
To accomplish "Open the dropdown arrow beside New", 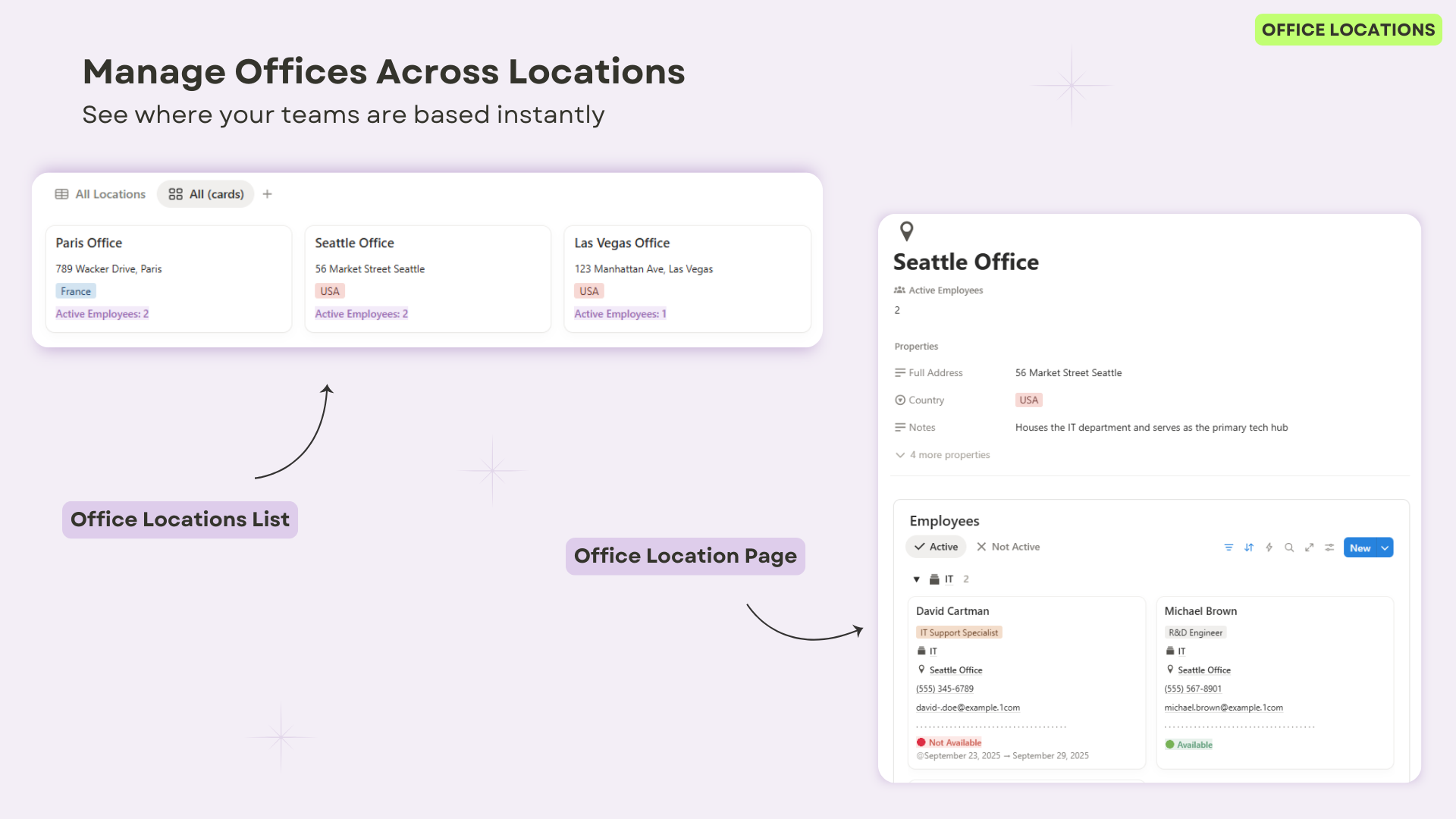I will point(1385,548).
